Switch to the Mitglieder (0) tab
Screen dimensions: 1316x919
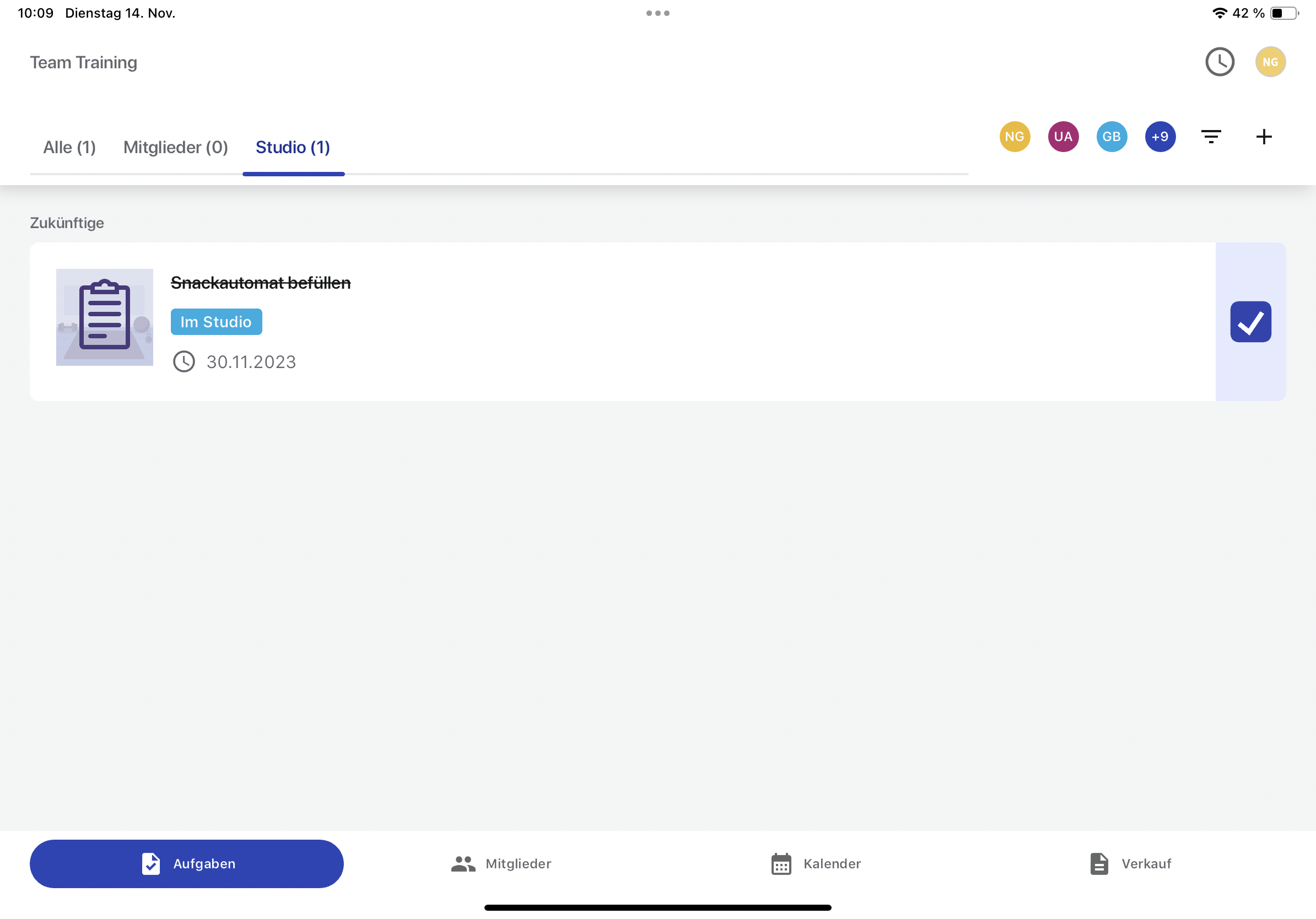(175, 147)
